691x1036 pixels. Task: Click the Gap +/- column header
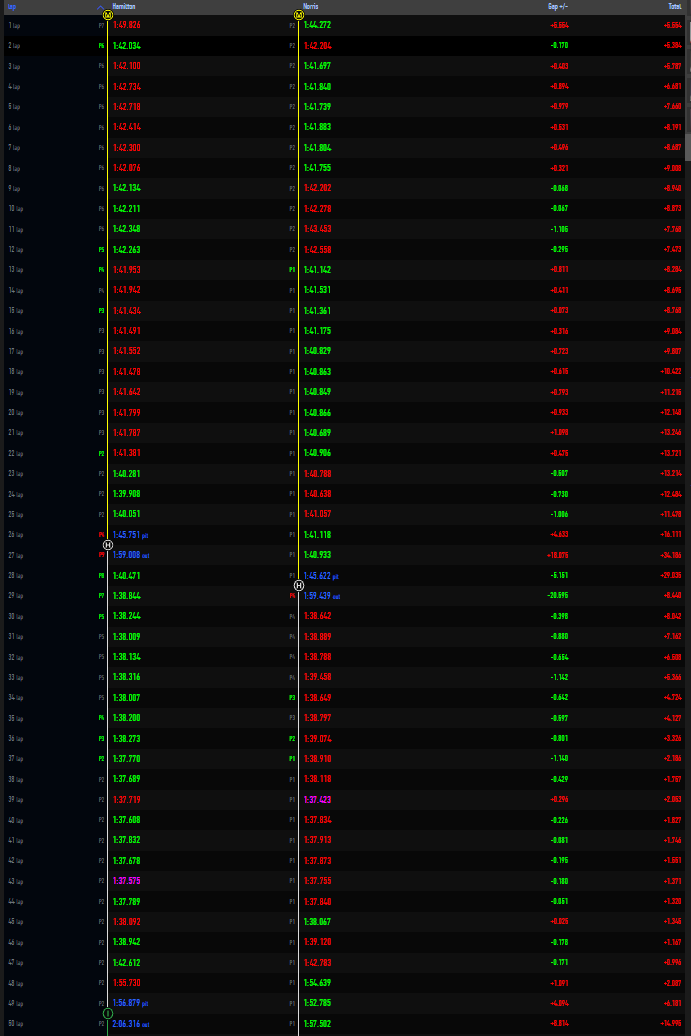pyautogui.click(x=558, y=7)
